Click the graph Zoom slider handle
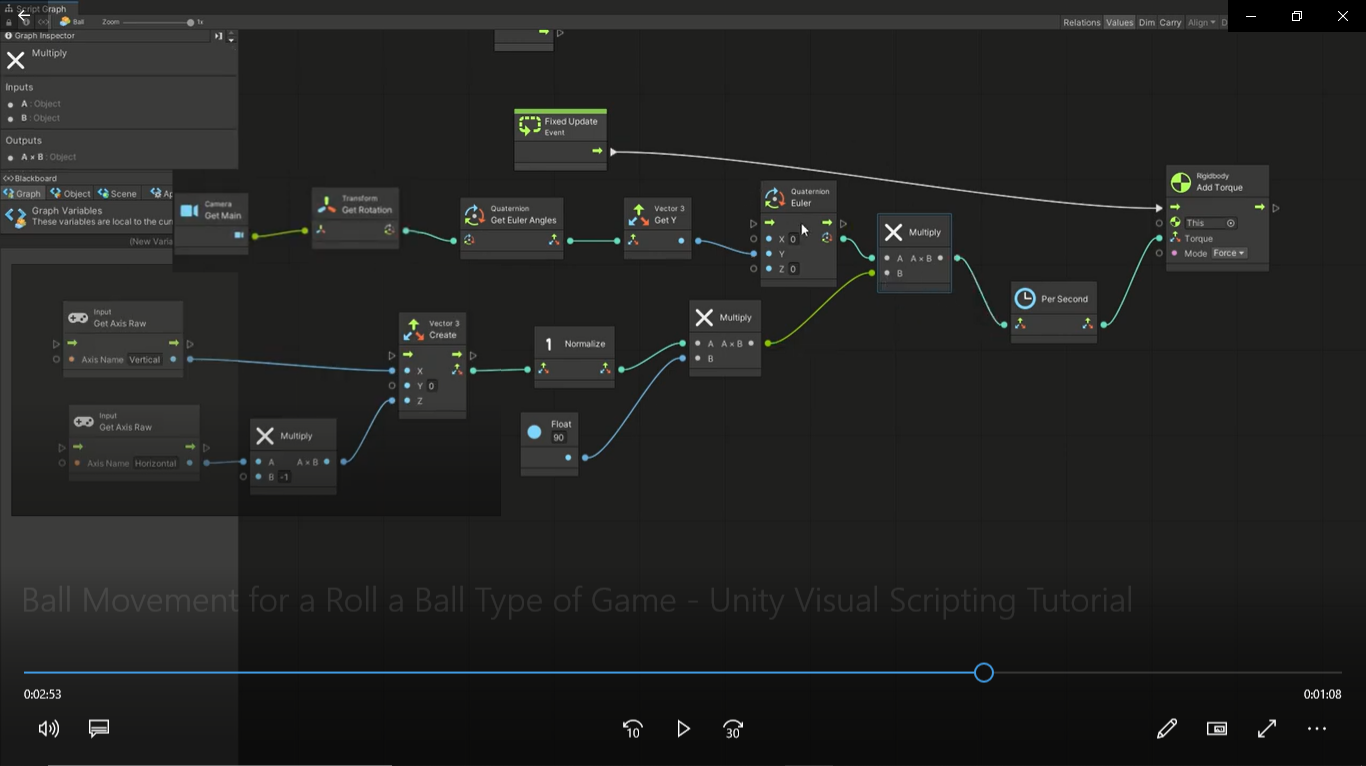This screenshot has height=766, width=1366. pyautogui.click(x=190, y=22)
